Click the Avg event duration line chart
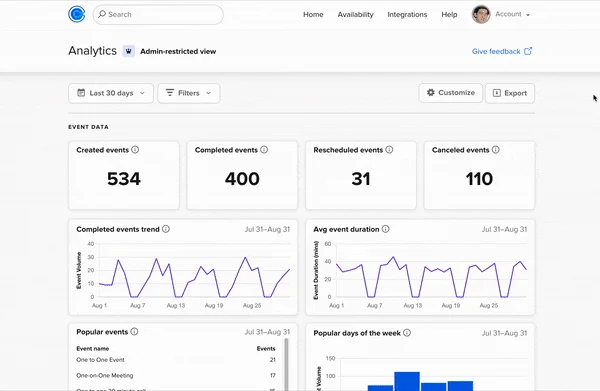 click(x=431, y=277)
